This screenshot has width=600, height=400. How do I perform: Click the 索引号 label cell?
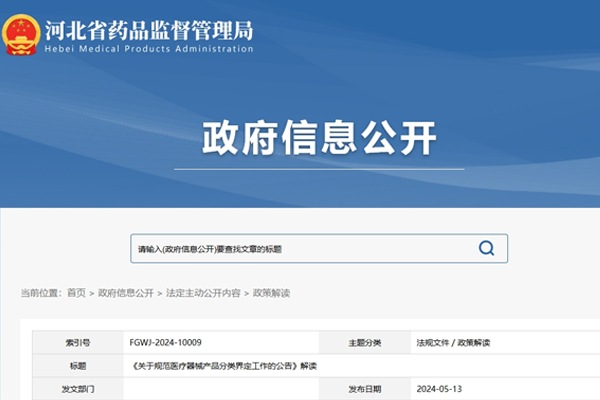click(77, 342)
